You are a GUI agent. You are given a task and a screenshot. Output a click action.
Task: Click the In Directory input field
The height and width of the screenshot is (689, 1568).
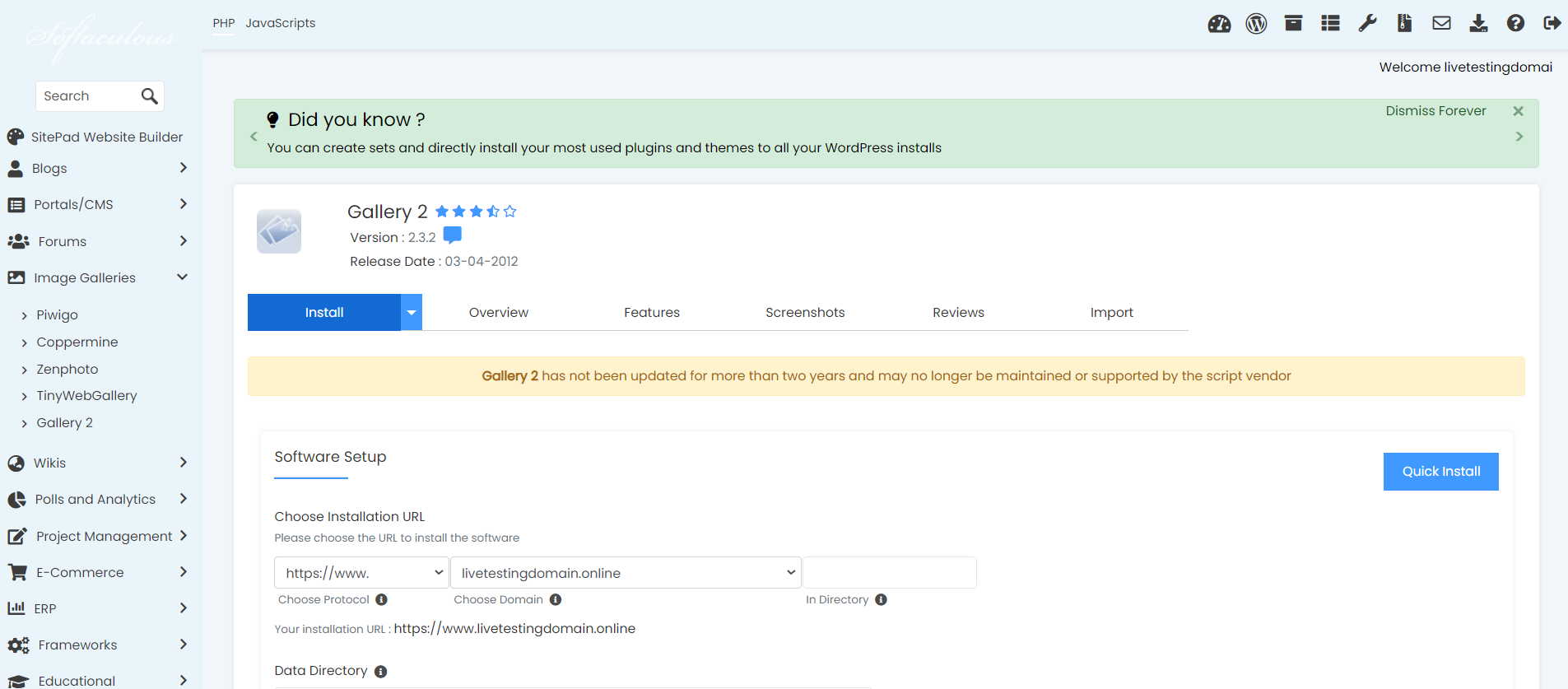[x=889, y=573]
